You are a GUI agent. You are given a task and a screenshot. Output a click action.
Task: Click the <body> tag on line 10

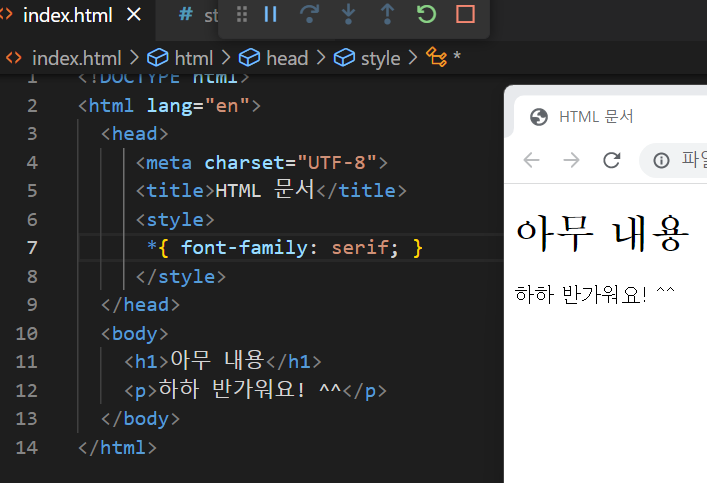point(135,334)
